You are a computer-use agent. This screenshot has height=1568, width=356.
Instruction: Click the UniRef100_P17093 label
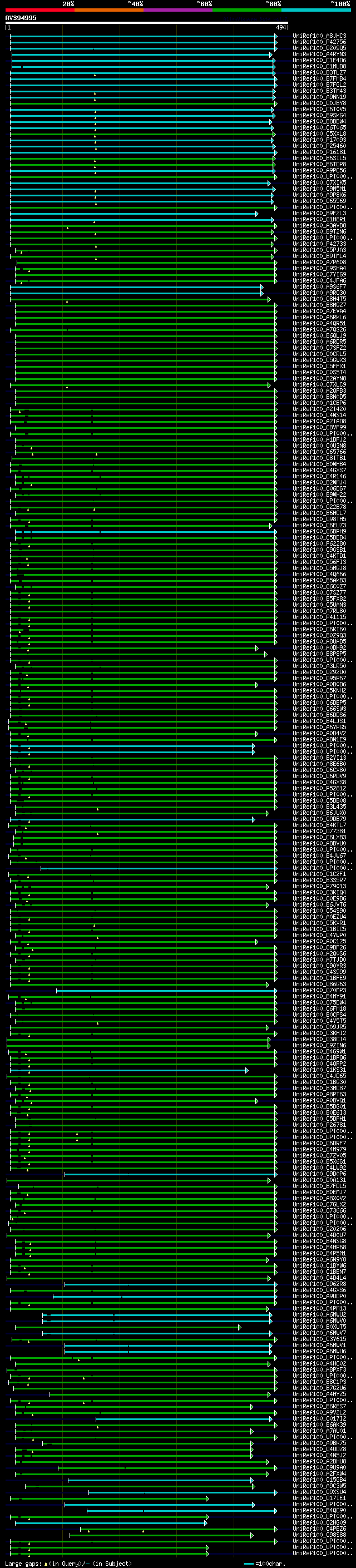pos(319,140)
